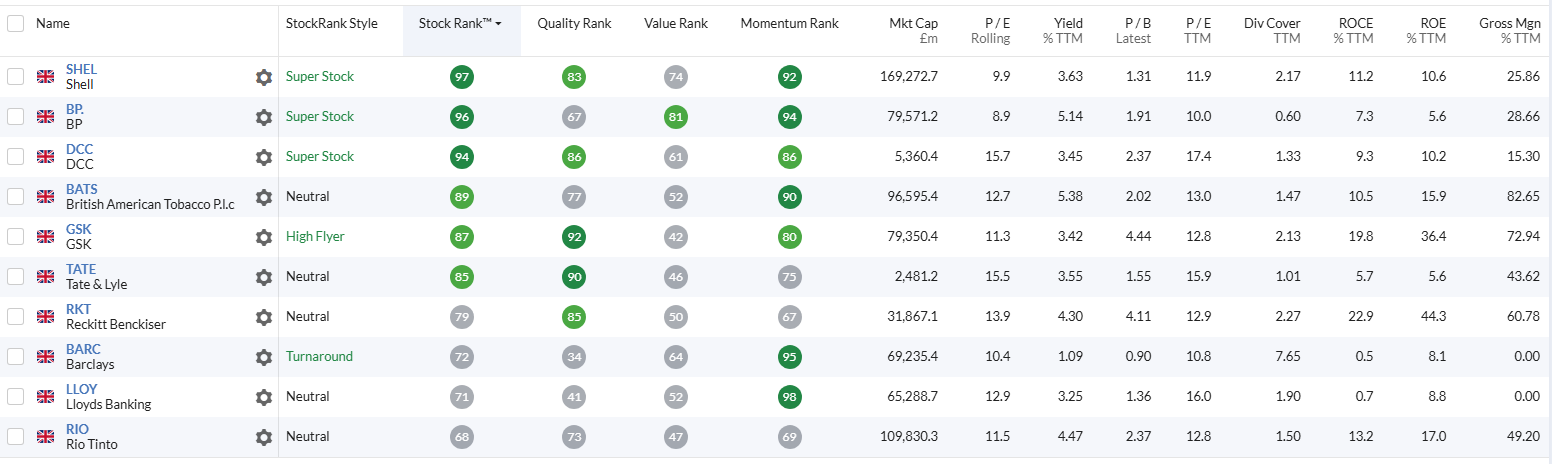Click DCC's Stock Rank 94 badge
This screenshot has height=464, width=1552.
click(462, 157)
